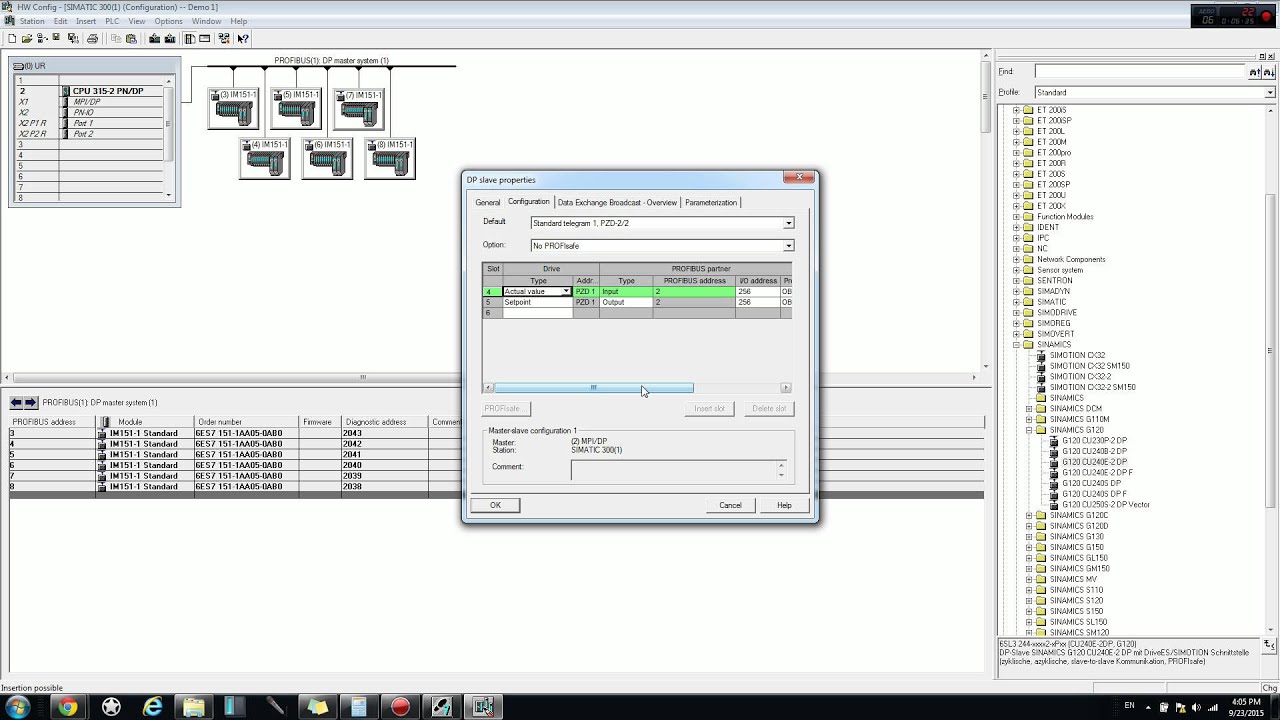
Task: Collapse the SINAMICS folder in catalog
Action: (x=1016, y=344)
